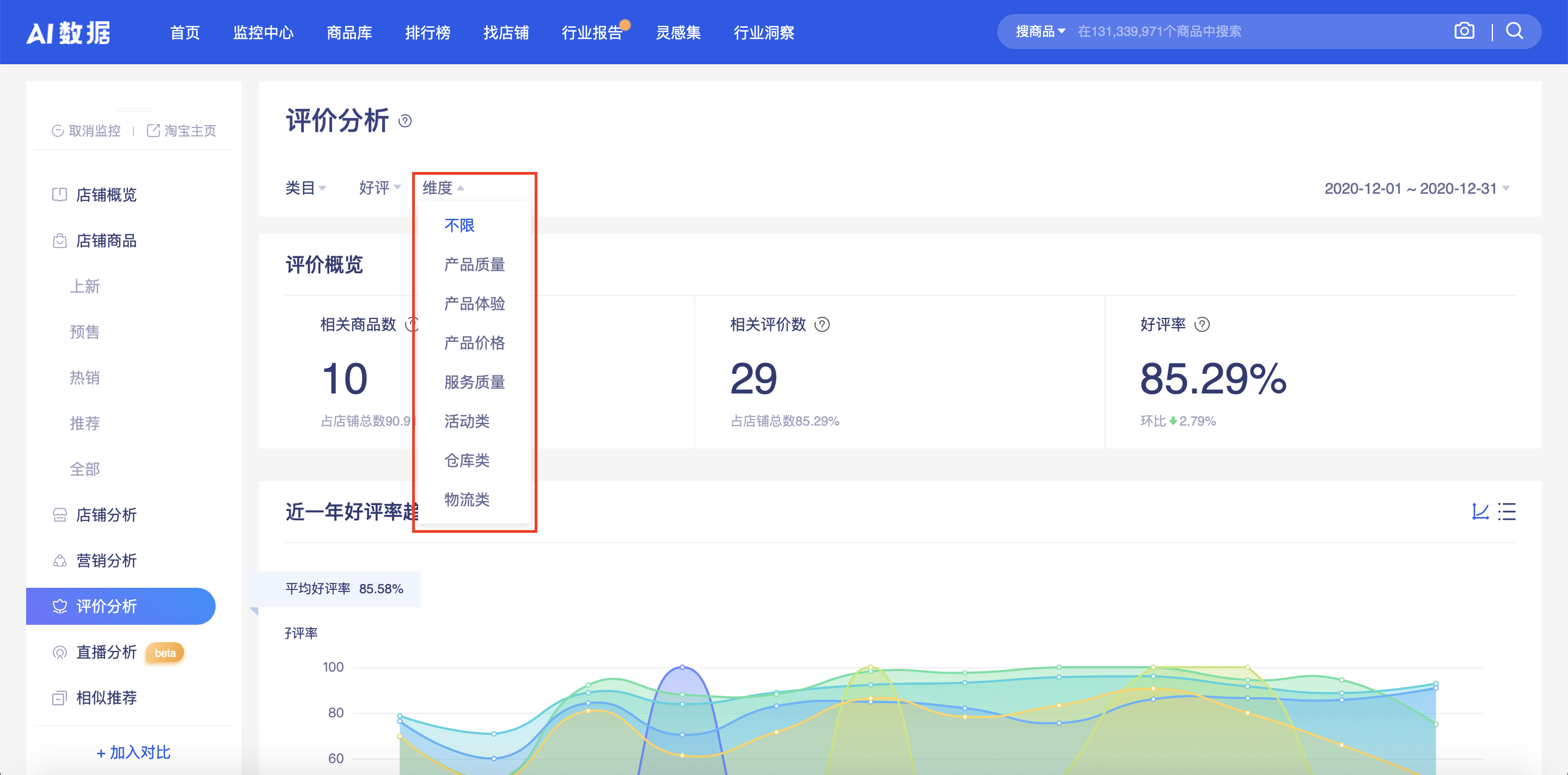Click the help icon beside 评价分析 title
The width and height of the screenshot is (1568, 775).
(x=405, y=121)
